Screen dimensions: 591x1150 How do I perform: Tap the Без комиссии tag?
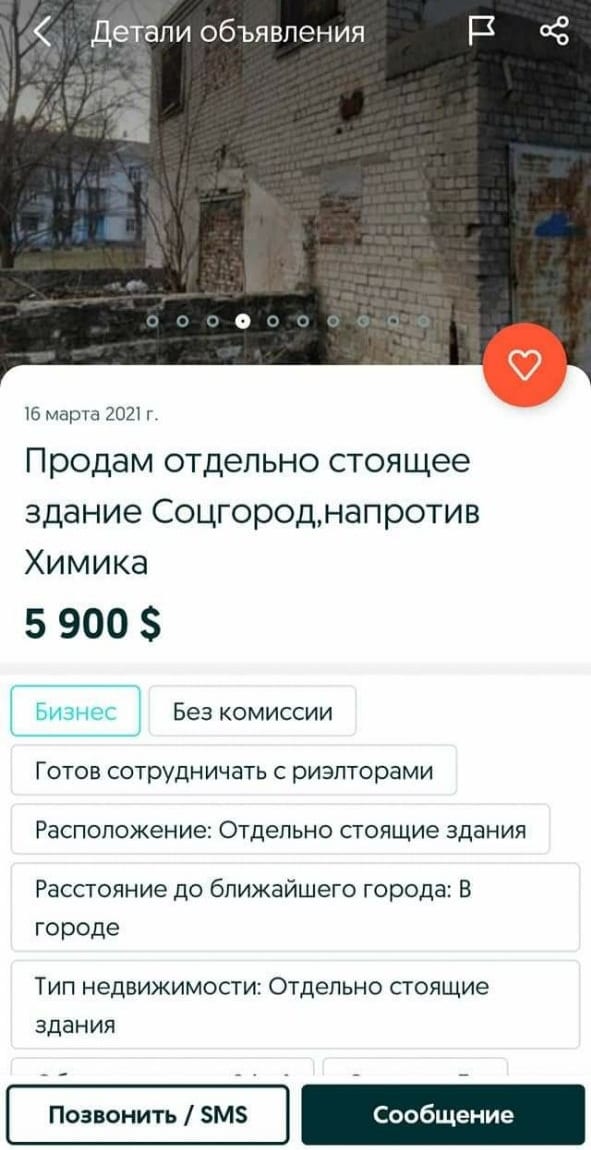252,711
